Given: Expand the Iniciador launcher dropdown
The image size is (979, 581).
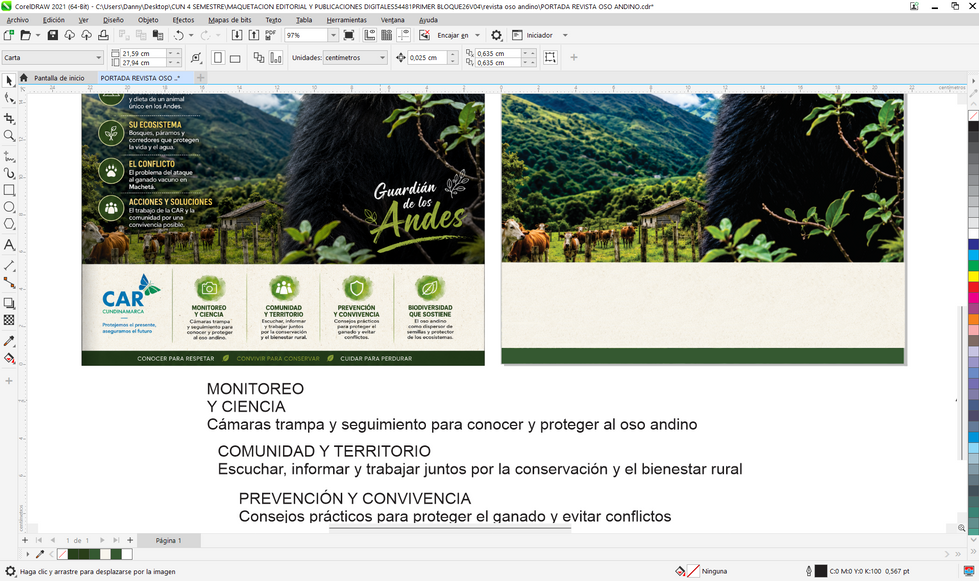Looking at the screenshot, I should [565, 36].
